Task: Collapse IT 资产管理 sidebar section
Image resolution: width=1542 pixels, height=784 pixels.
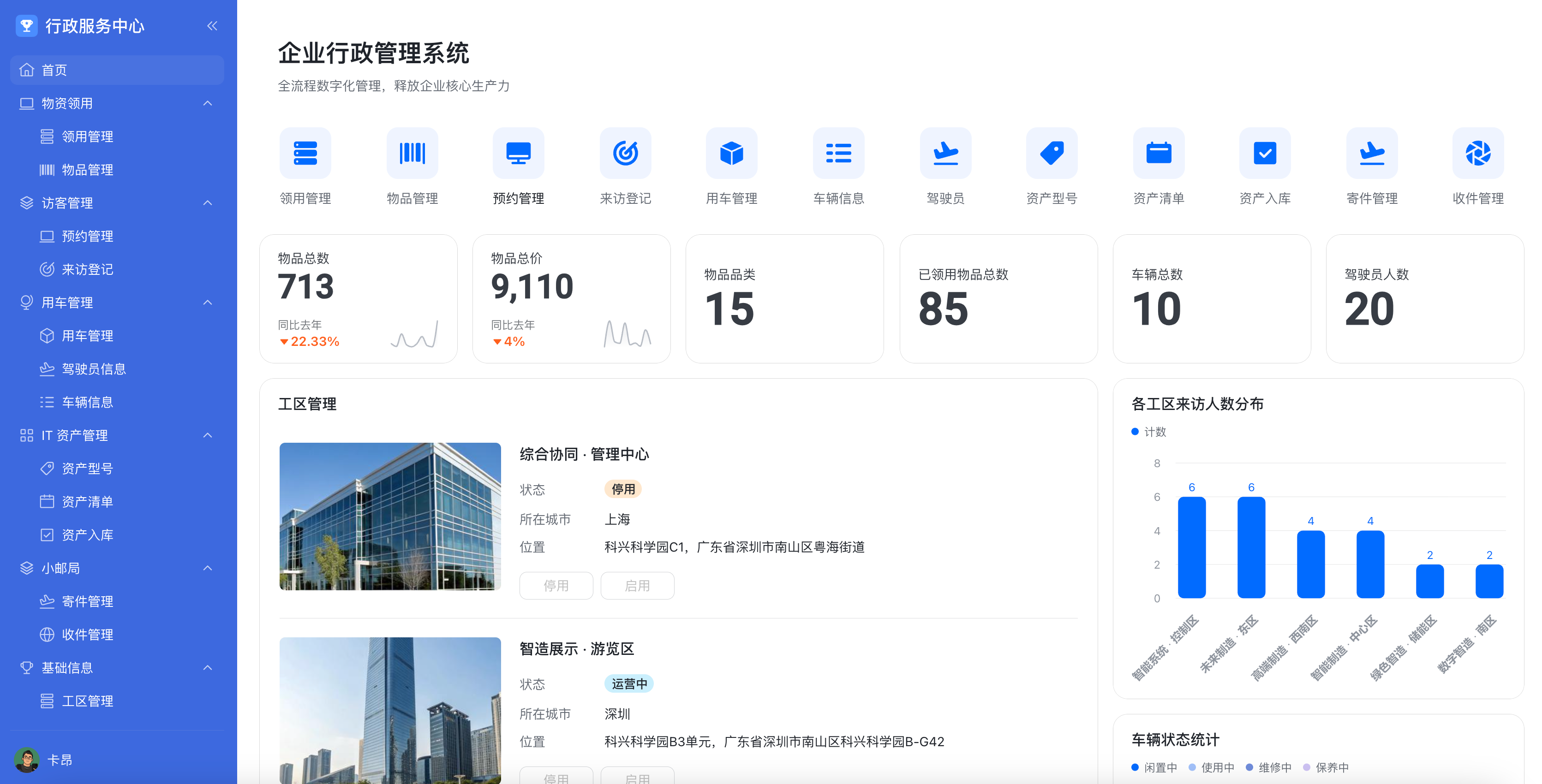Action: coord(208,435)
